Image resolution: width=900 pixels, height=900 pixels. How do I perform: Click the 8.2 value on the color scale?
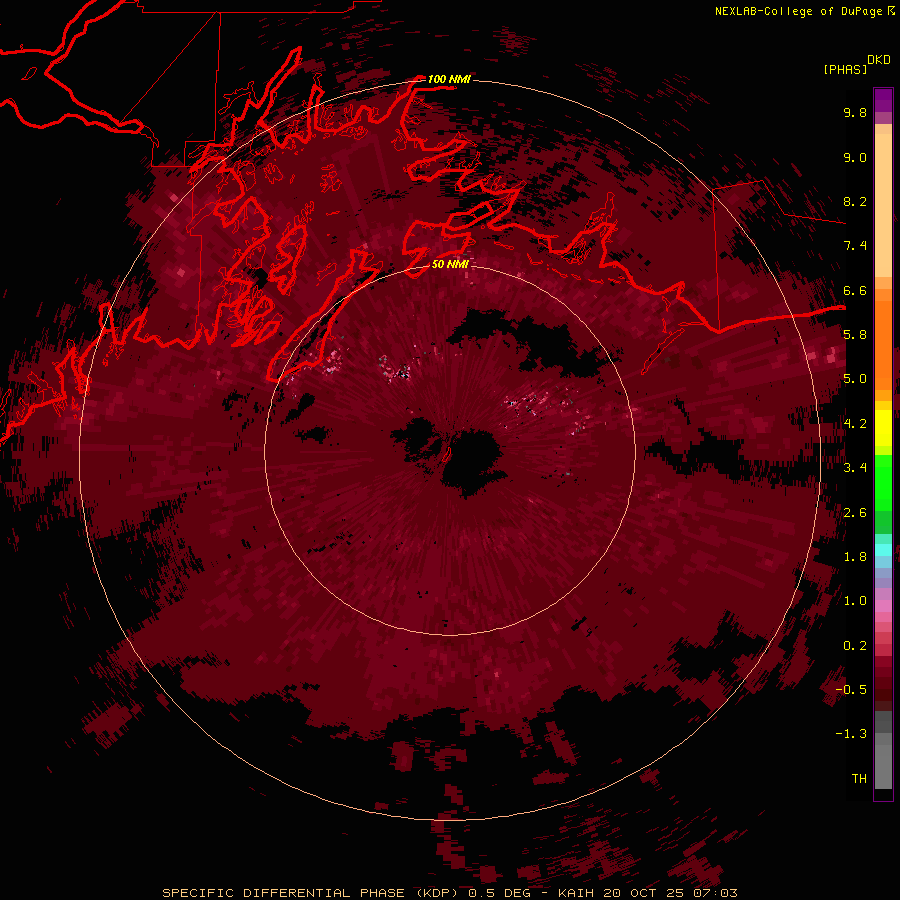click(x=855, y=201)
